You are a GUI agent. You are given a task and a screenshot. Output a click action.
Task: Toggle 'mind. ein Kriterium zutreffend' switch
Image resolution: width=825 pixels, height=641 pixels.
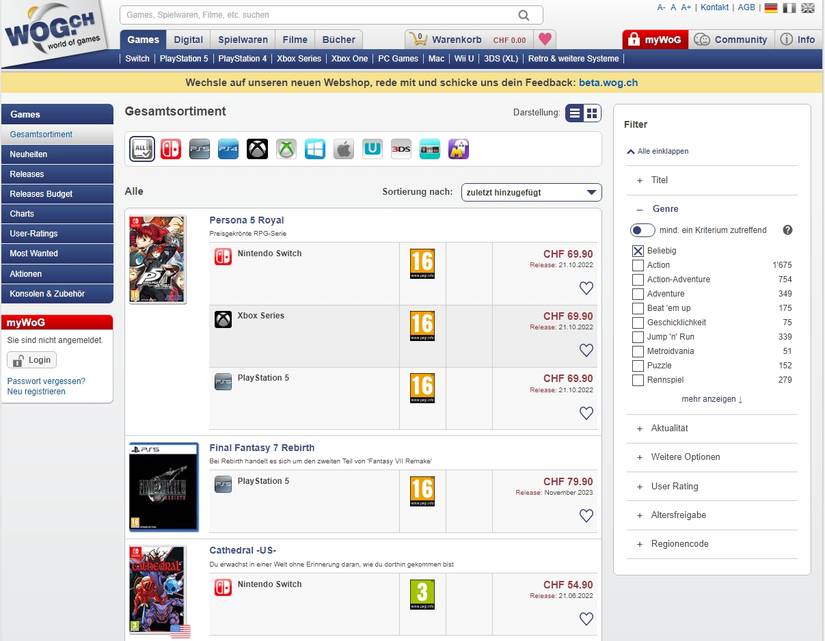[642, 230]
